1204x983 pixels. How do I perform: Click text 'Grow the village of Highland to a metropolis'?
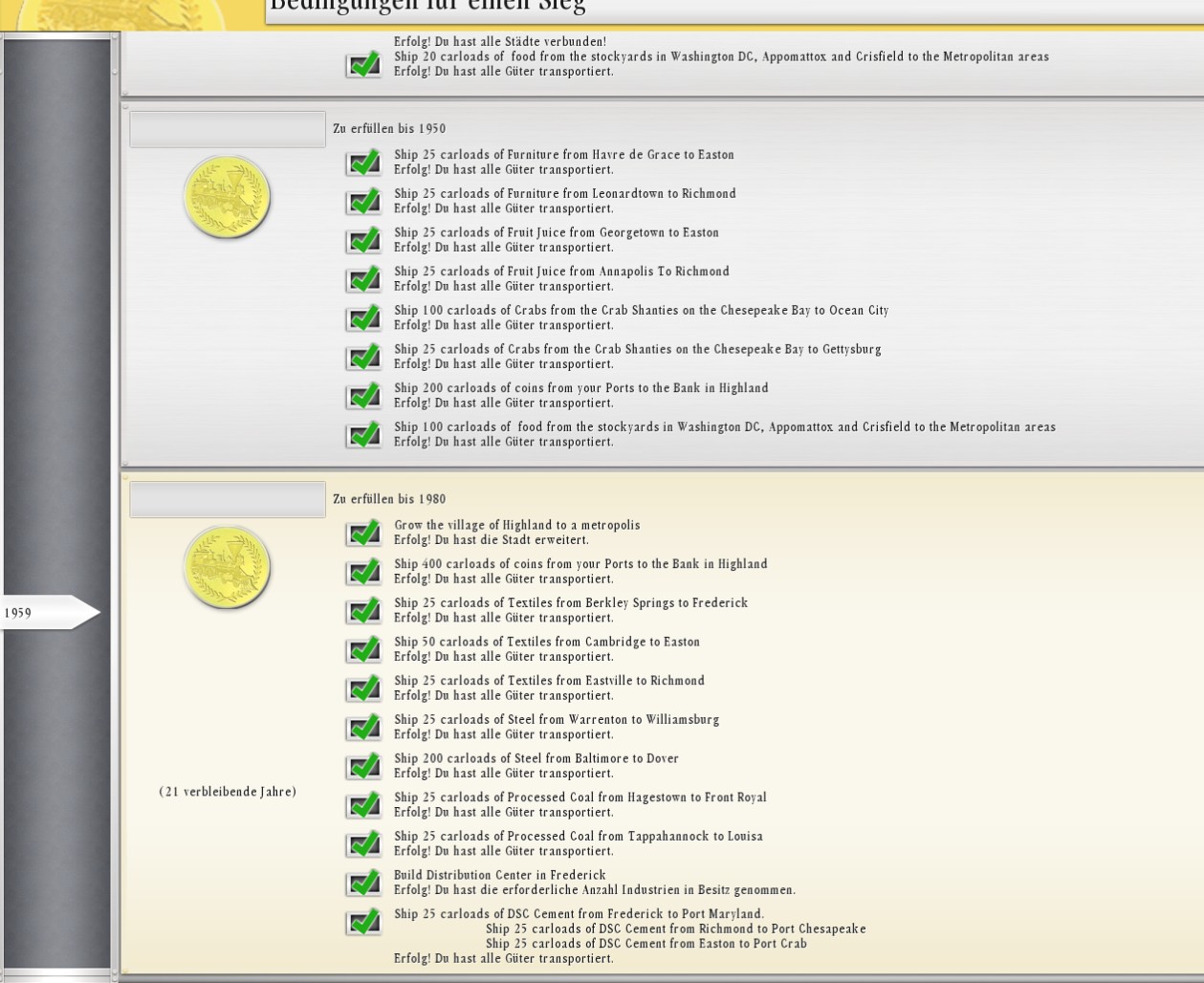click(517, 525)
